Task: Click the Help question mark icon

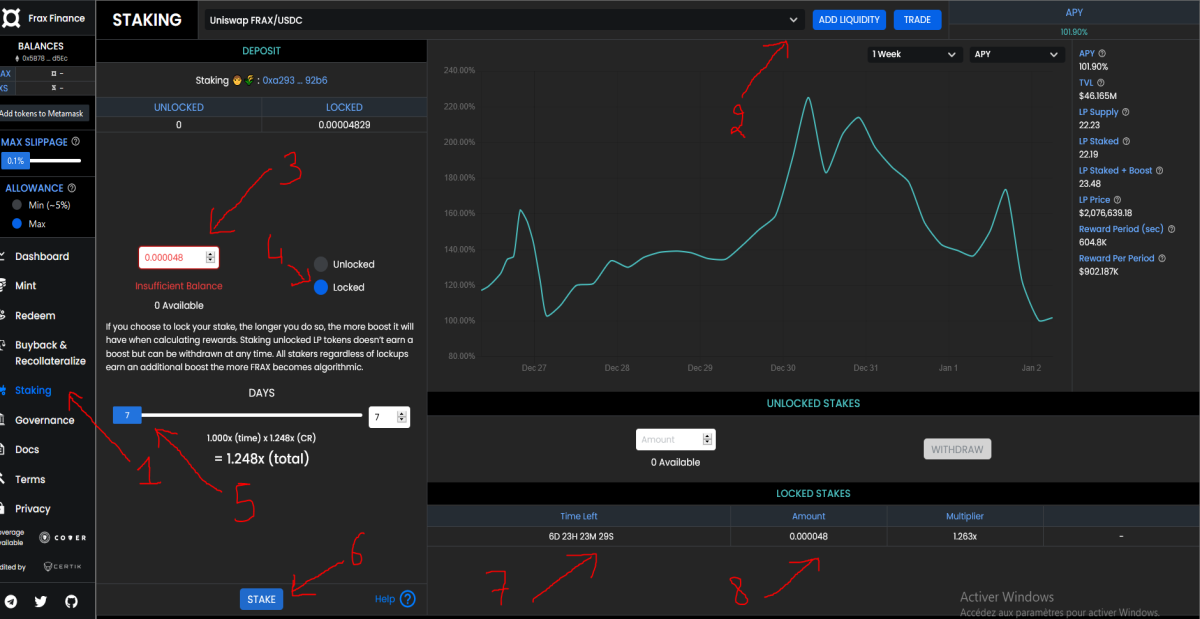Action: tap(407, 599)
